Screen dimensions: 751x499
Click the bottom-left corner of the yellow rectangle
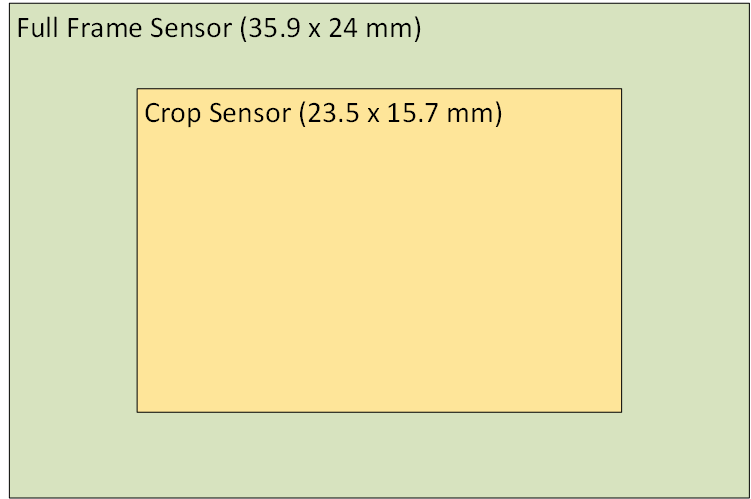[138, 411]
